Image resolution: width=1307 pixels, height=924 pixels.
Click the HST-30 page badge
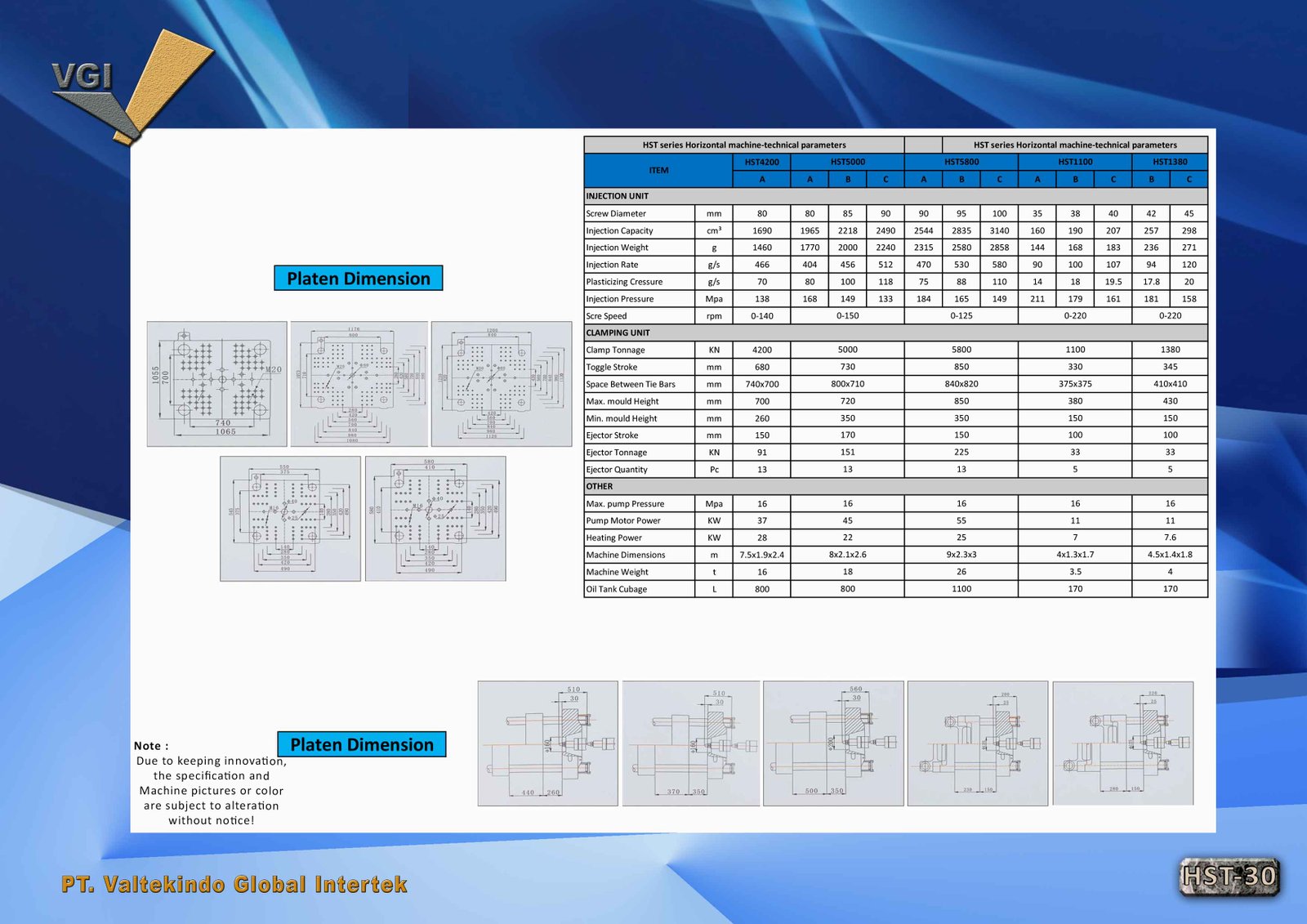point(1229,877)
